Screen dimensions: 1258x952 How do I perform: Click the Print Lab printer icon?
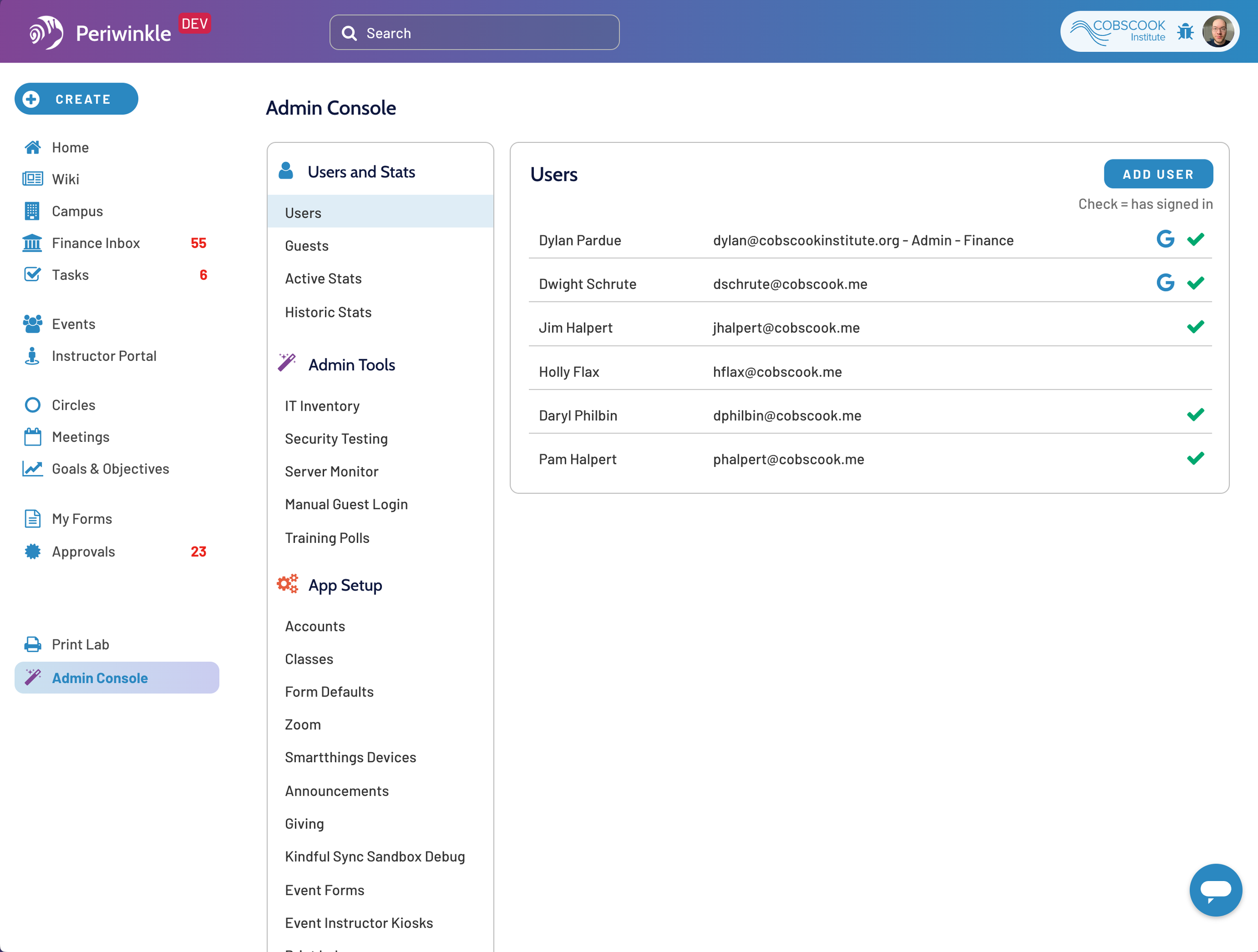point(32,645)
